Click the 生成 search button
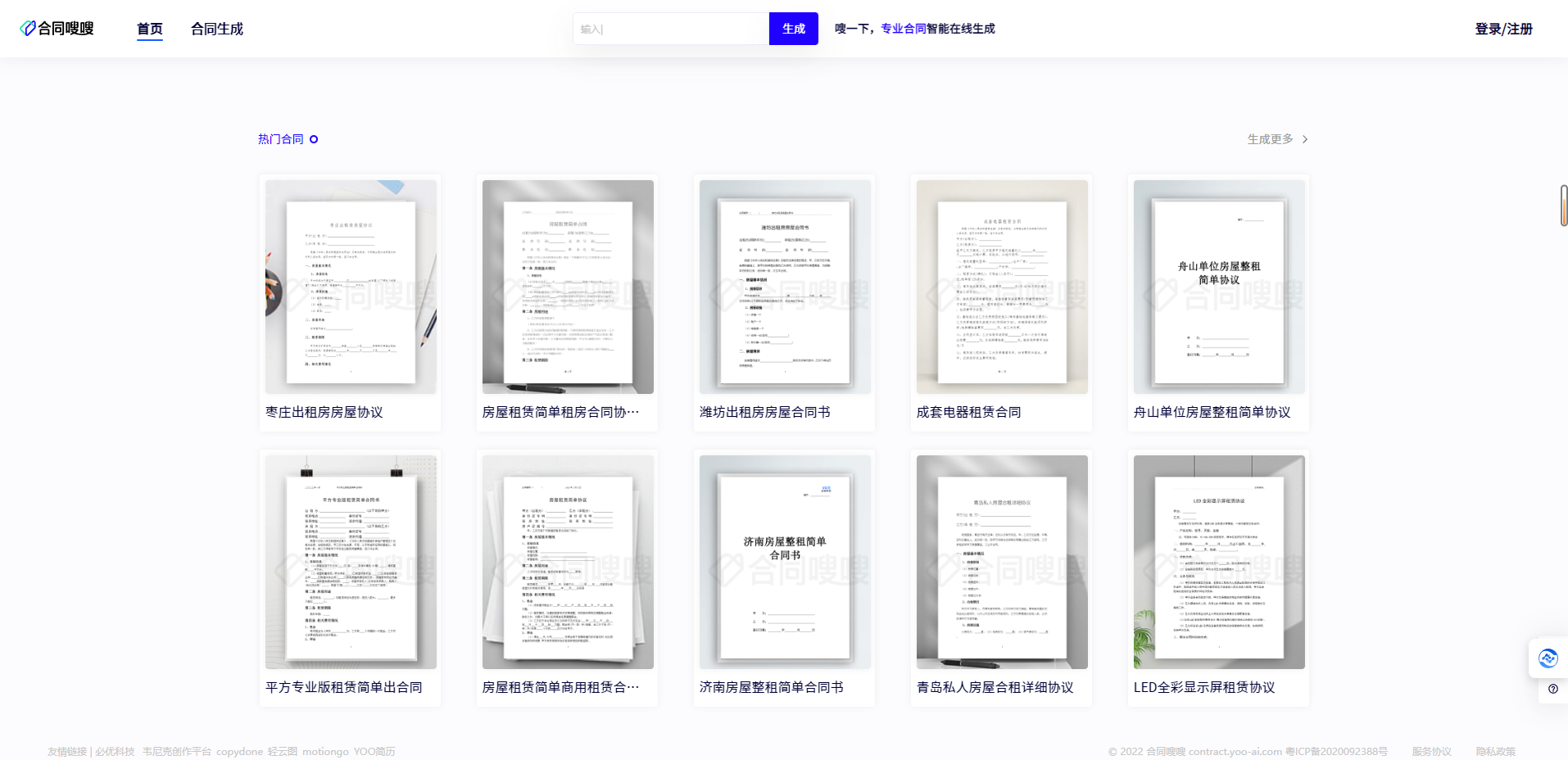The width and height of the screenshot is (1568, 760). point(791,28)
